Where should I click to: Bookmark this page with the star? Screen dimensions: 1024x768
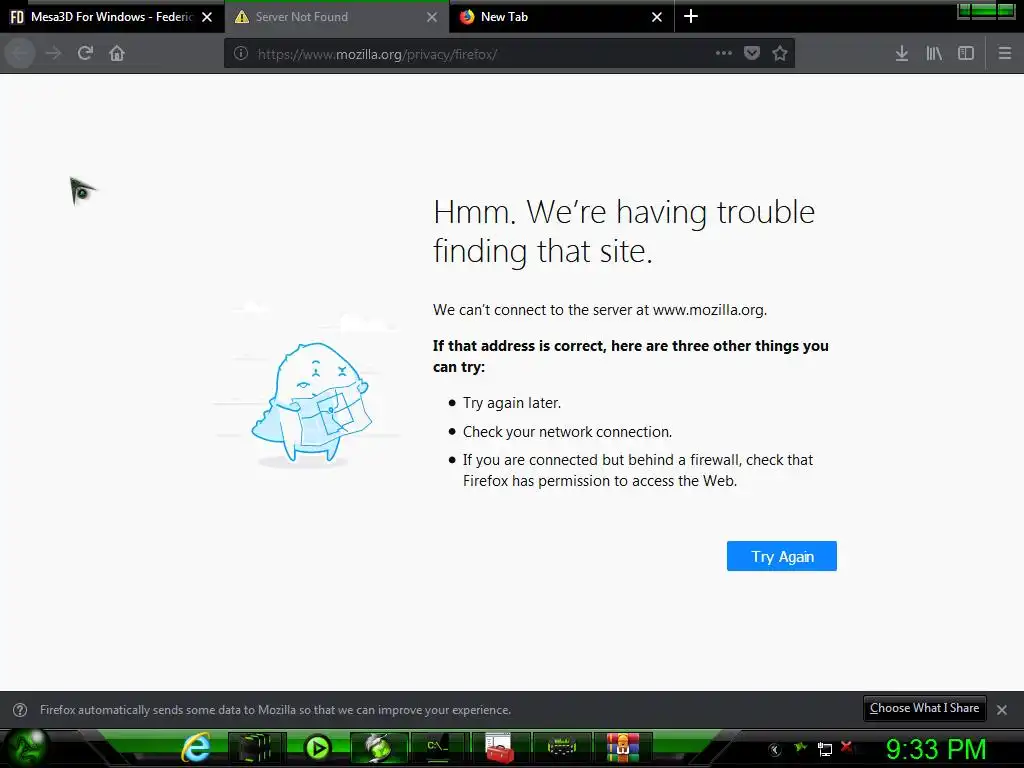pyautogui.click(x=780, y=53)
